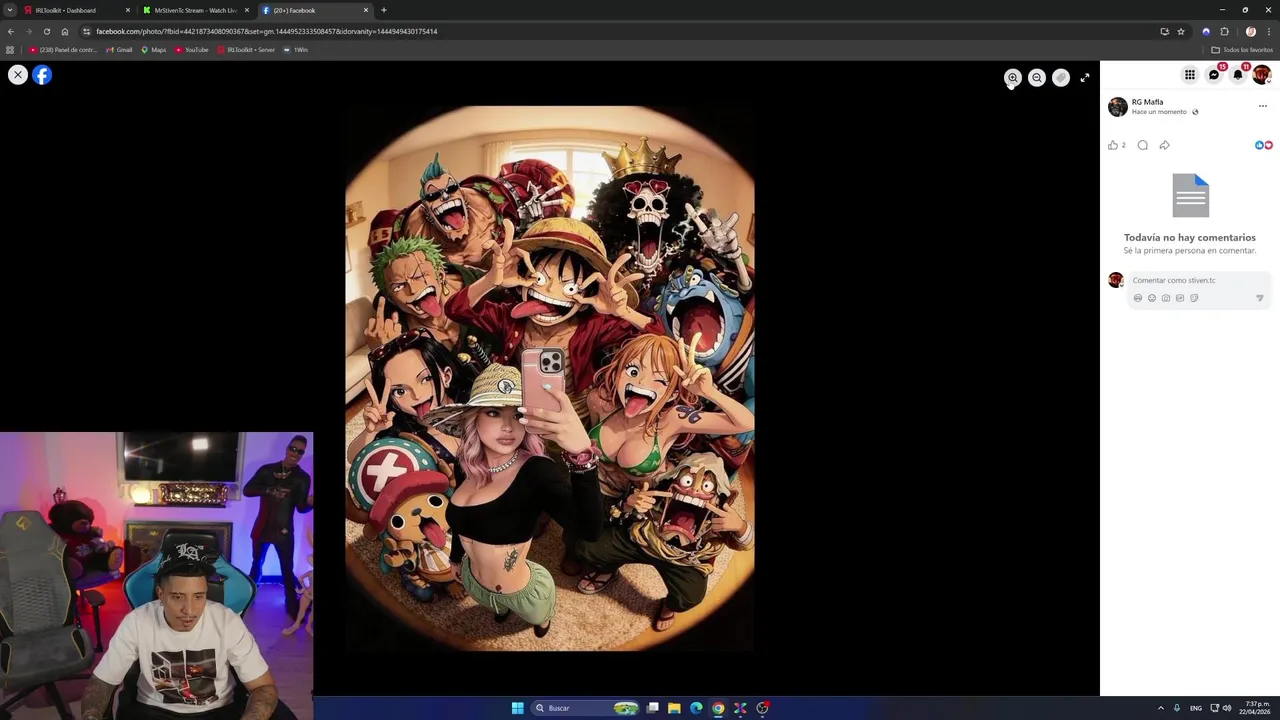
Task: Open the Windows Start menu
Action: coord(518,708)
